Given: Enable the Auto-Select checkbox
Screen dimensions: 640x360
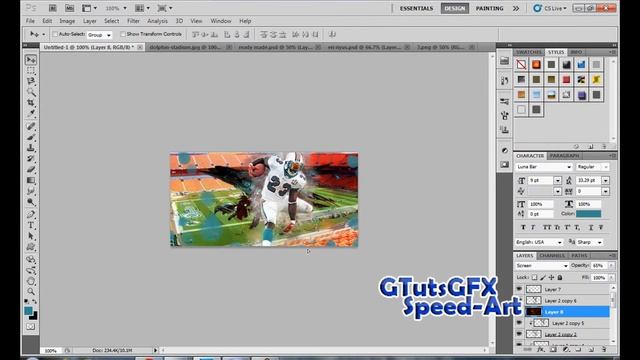Looking at the screenshot, I should tap(55, 34).
